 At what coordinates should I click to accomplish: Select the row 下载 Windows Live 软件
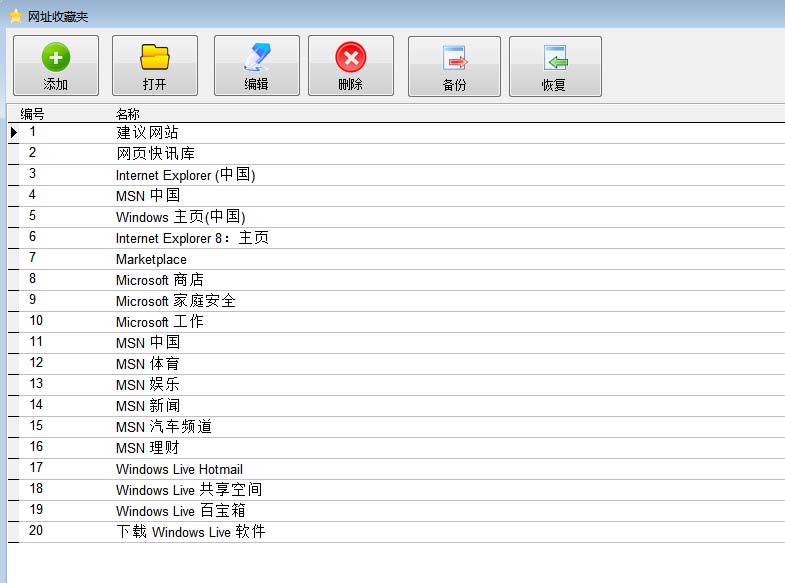396,532
